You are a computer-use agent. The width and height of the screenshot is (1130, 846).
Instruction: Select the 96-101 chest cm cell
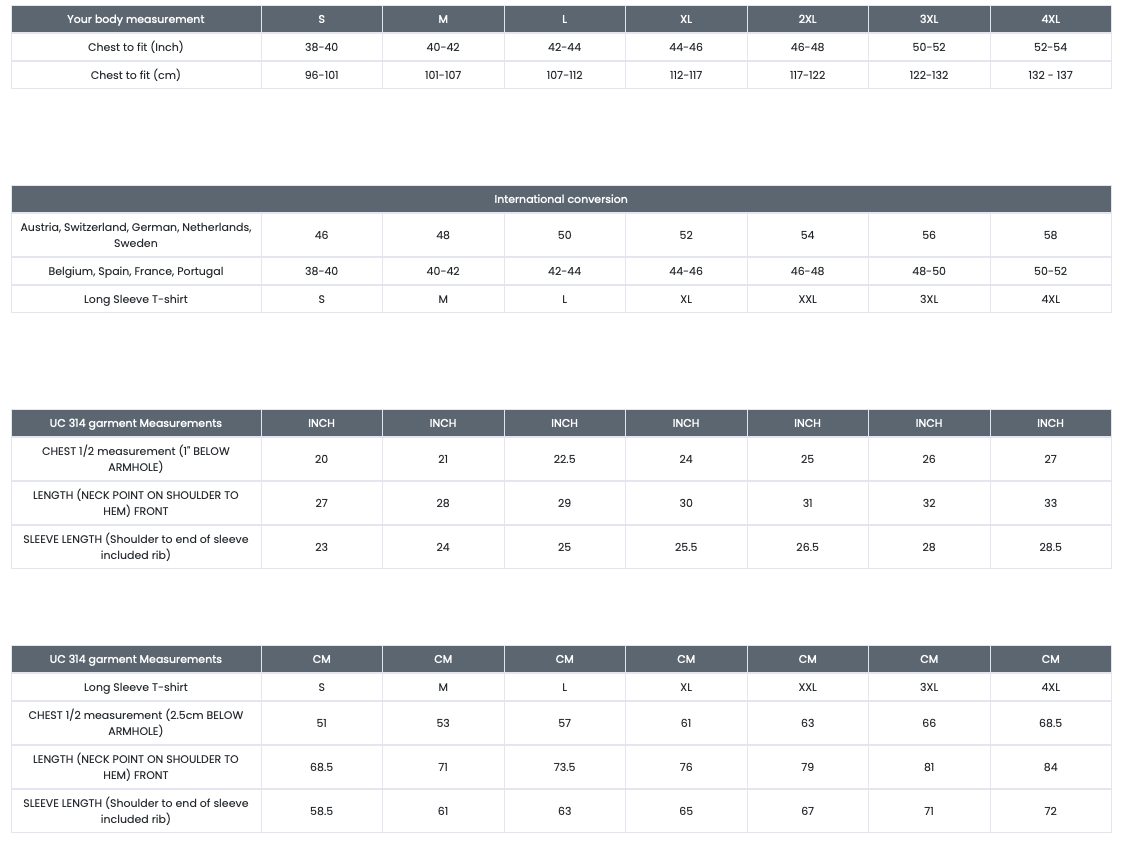321,75
